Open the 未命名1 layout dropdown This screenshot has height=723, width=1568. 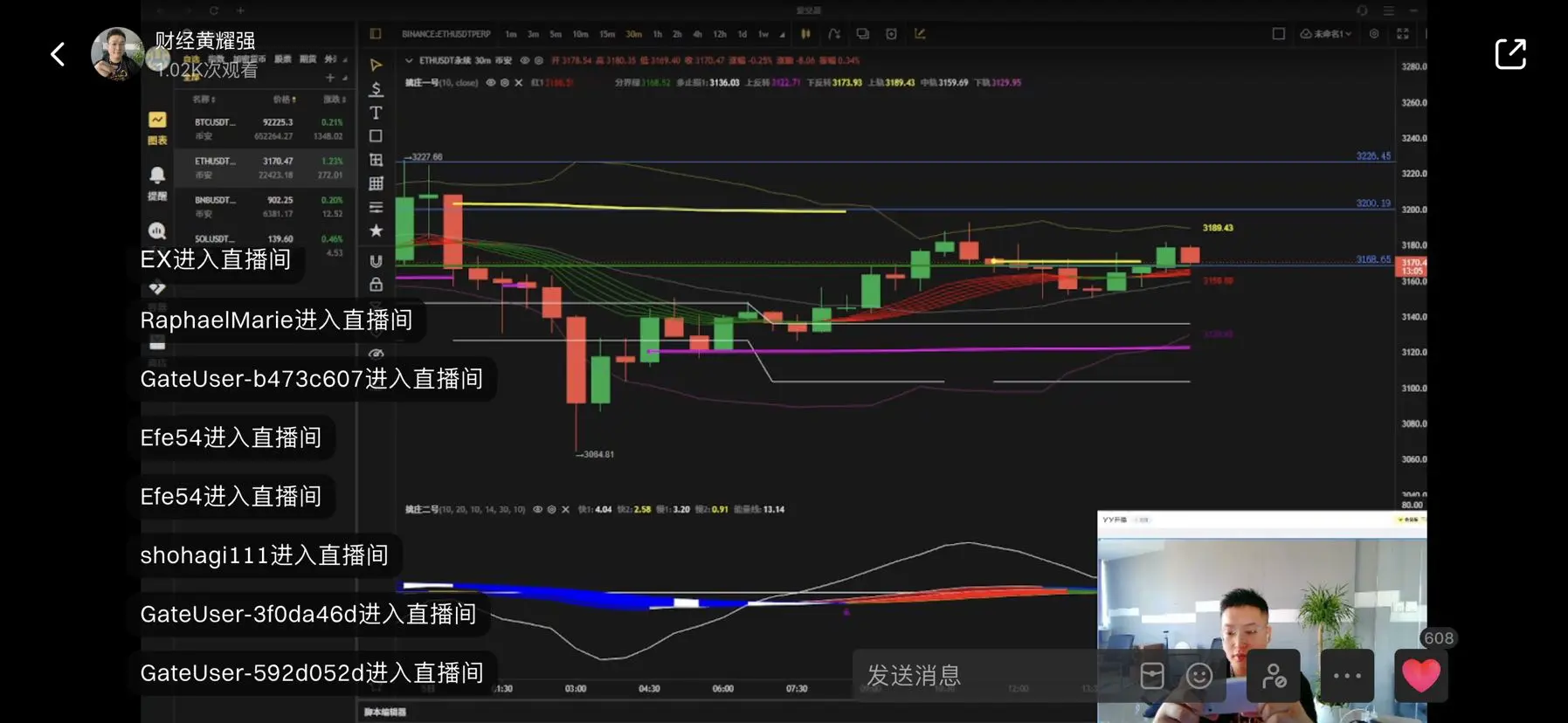(x=1326, y=34)
